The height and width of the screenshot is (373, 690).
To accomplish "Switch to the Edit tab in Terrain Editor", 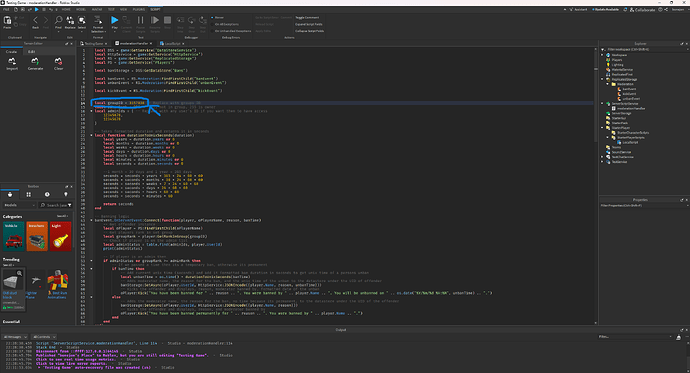I will pos(31,52).
